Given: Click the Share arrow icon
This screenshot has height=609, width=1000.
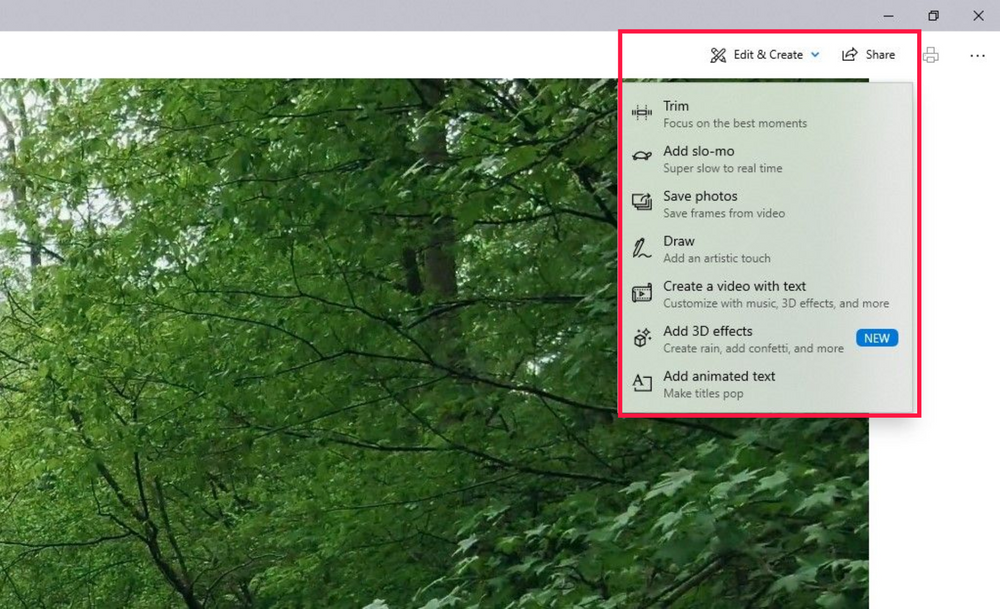Looking at the screenshot, I should click(850, 55).
